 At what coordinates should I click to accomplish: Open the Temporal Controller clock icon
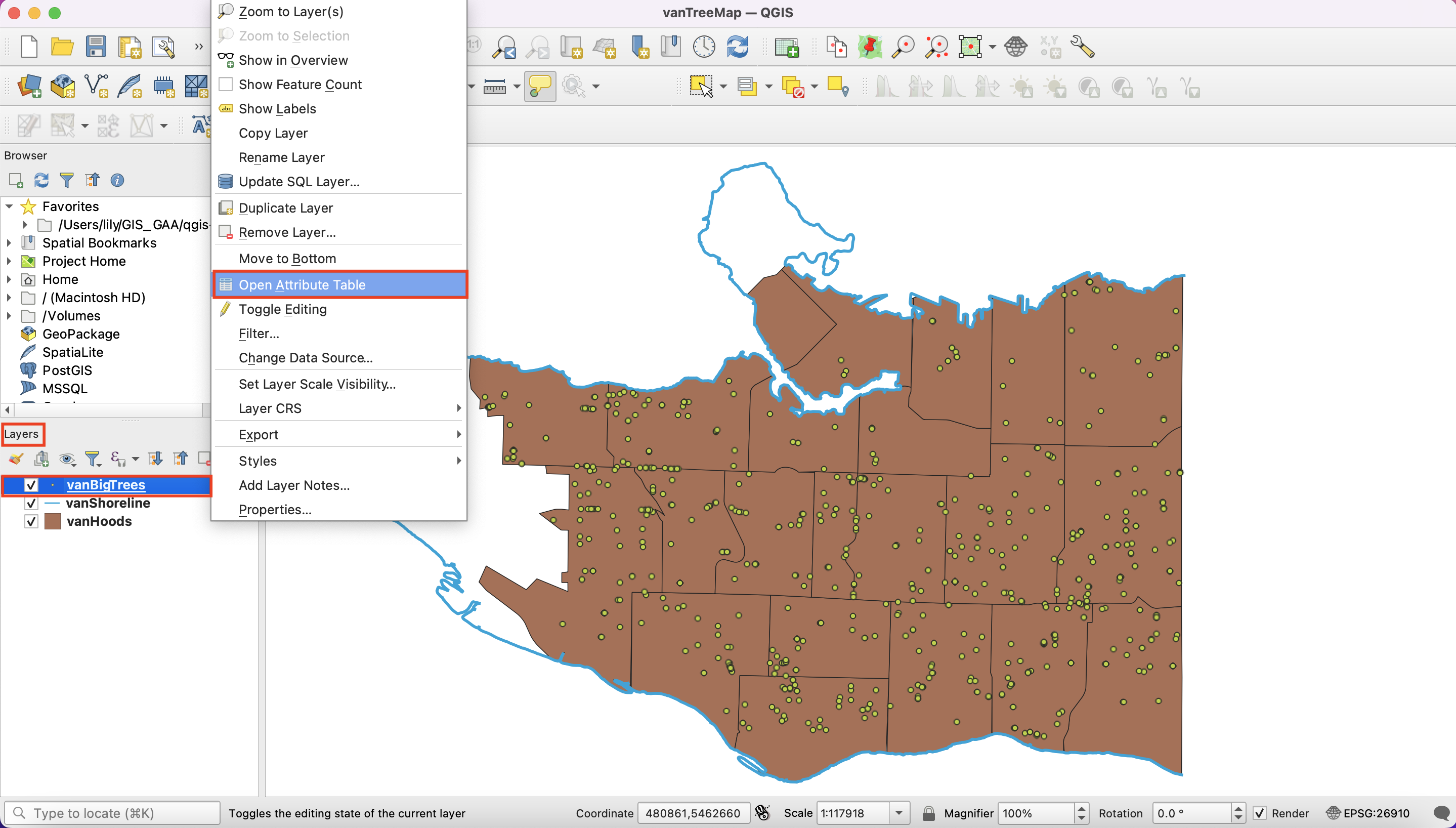pyautogui.click(x=704, y=47)
